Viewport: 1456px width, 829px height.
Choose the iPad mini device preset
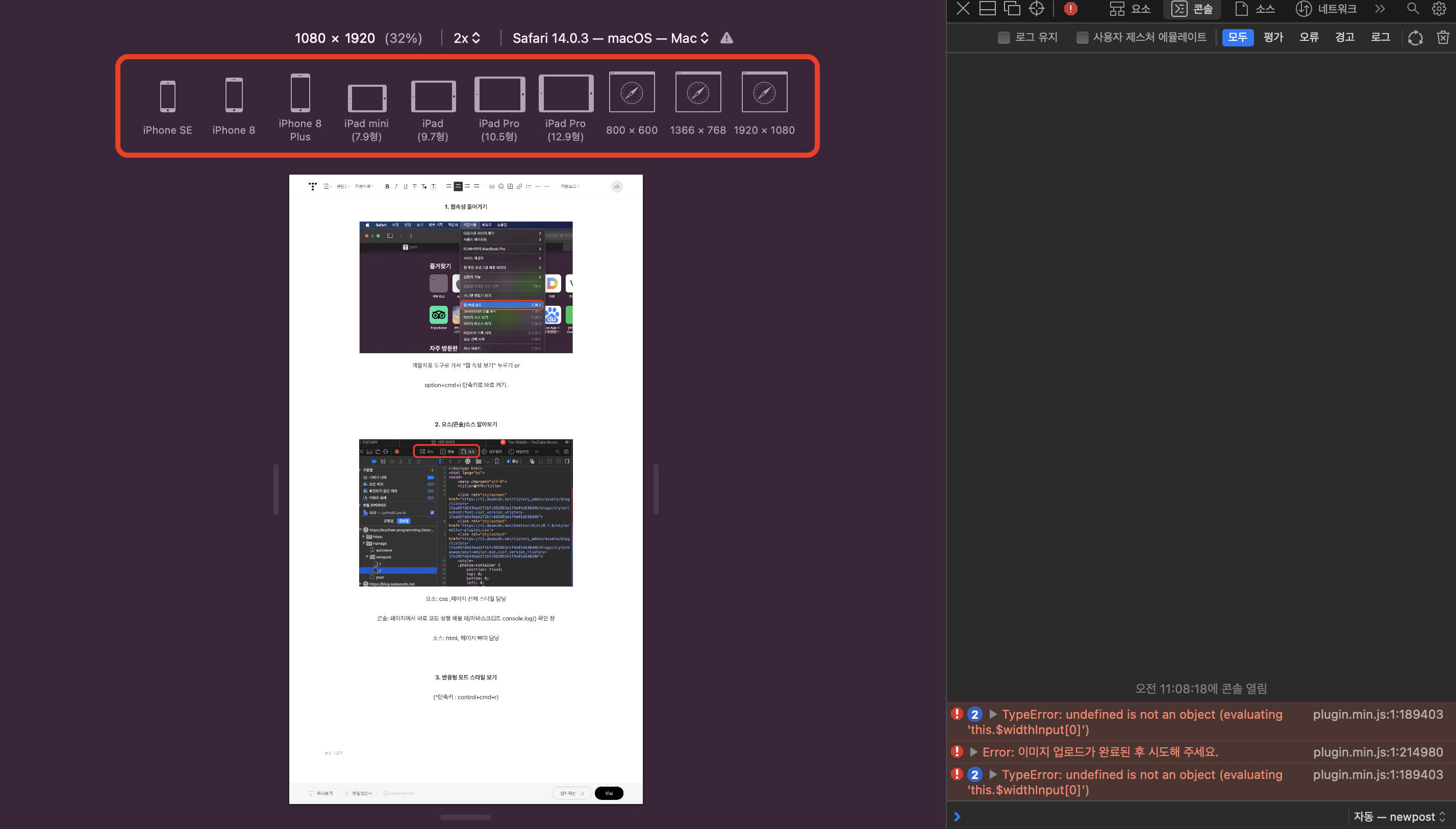366,99
